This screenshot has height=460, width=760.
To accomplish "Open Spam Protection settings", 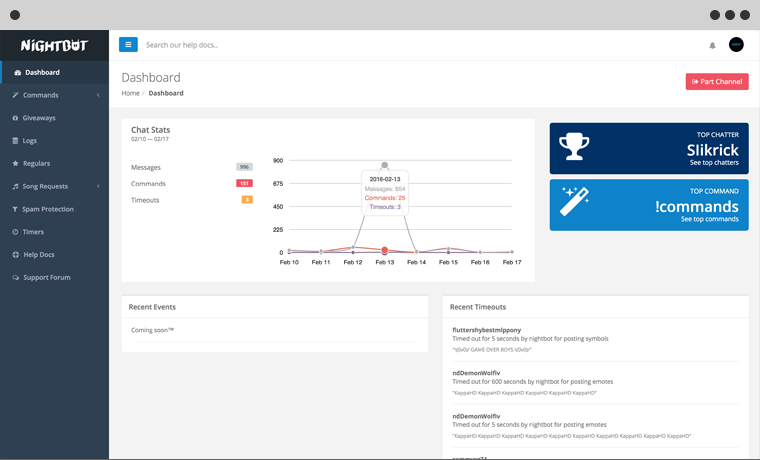I will (x=54, y=209).
